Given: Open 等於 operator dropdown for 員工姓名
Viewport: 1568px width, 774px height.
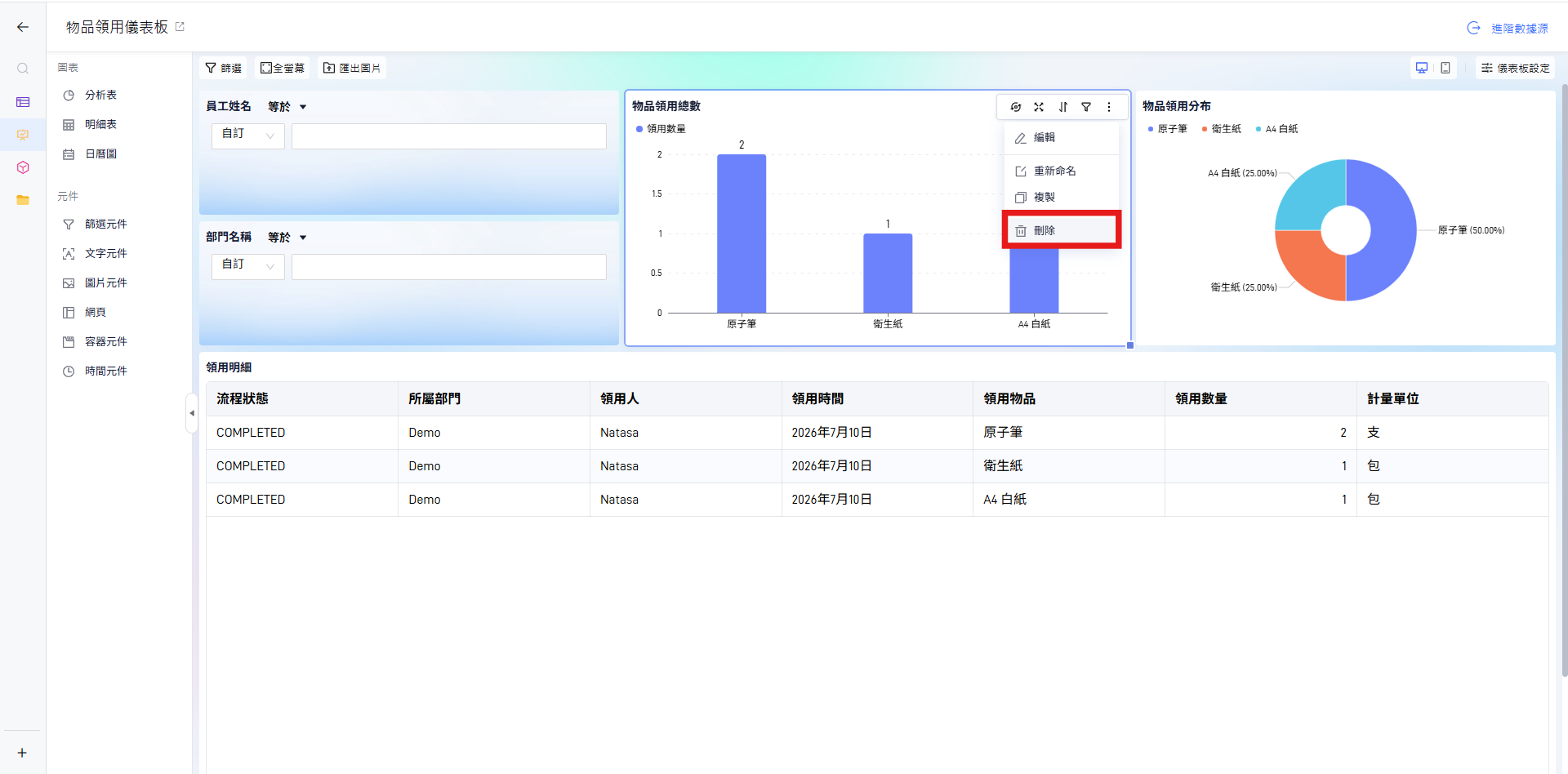Looking at the screenshot, I should tap(287, 107).
